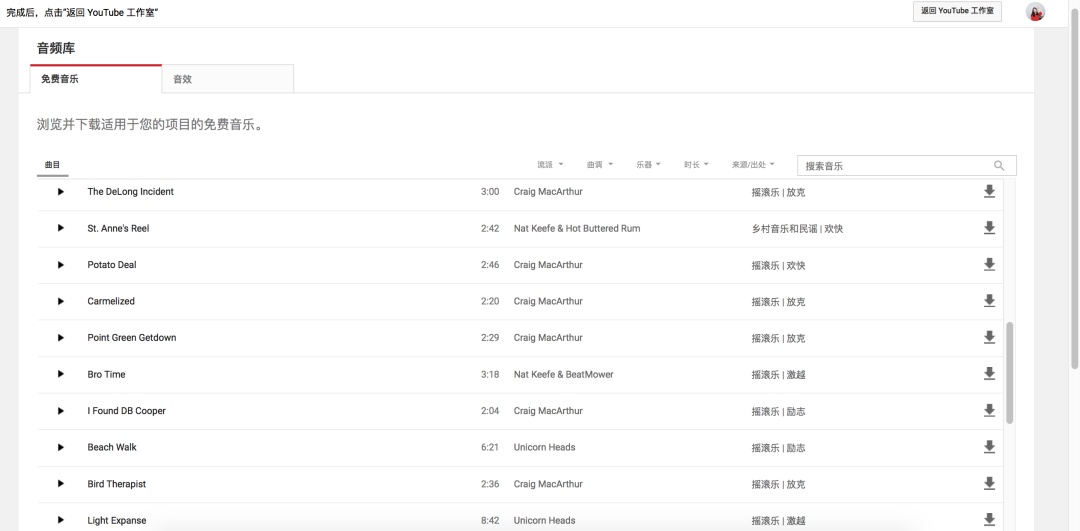The image size is (1080, 531).
Task: Open the 流派 genre filter dropdown
Action: (x=550, y=165)
